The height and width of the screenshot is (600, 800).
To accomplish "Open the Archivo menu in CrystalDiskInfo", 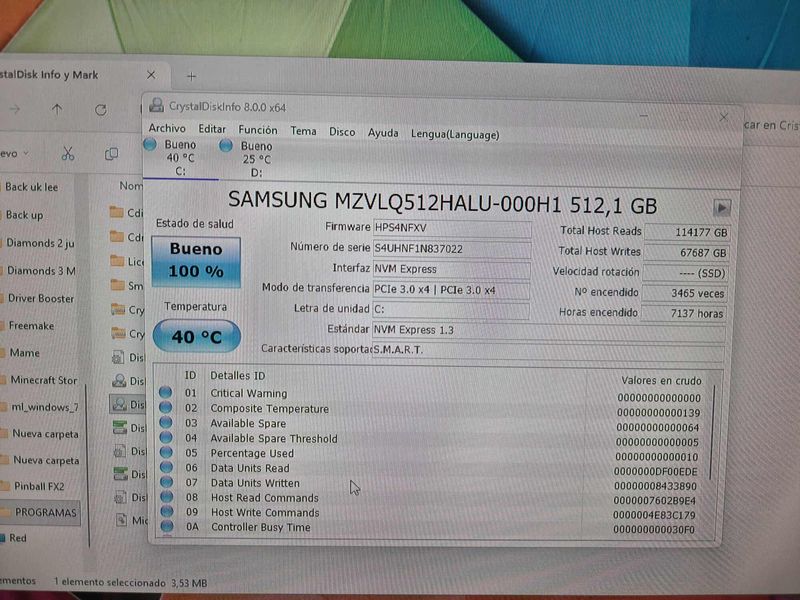I will [x=167, y=128].
